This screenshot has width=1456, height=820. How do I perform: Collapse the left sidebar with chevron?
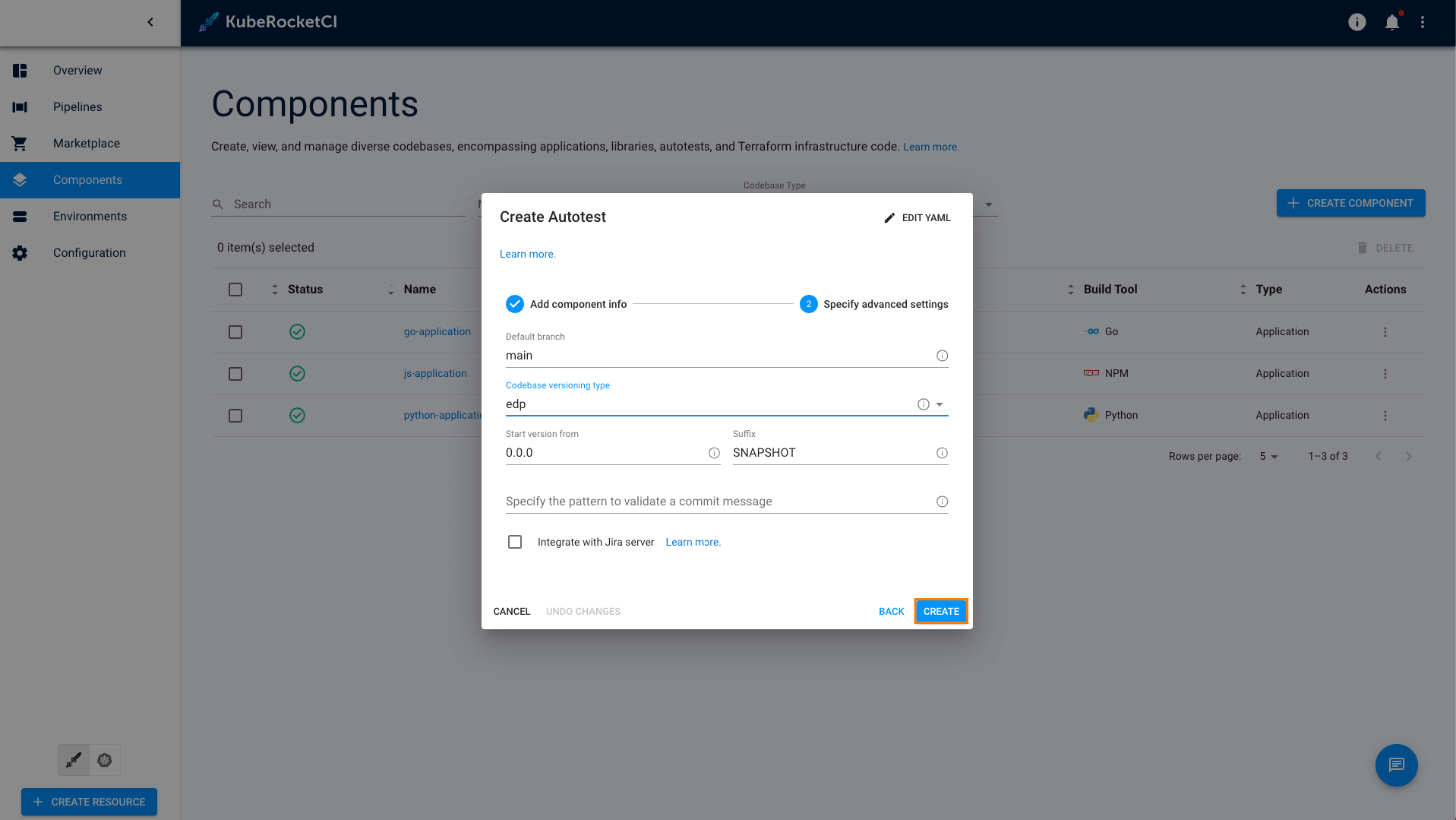[150, 22]
